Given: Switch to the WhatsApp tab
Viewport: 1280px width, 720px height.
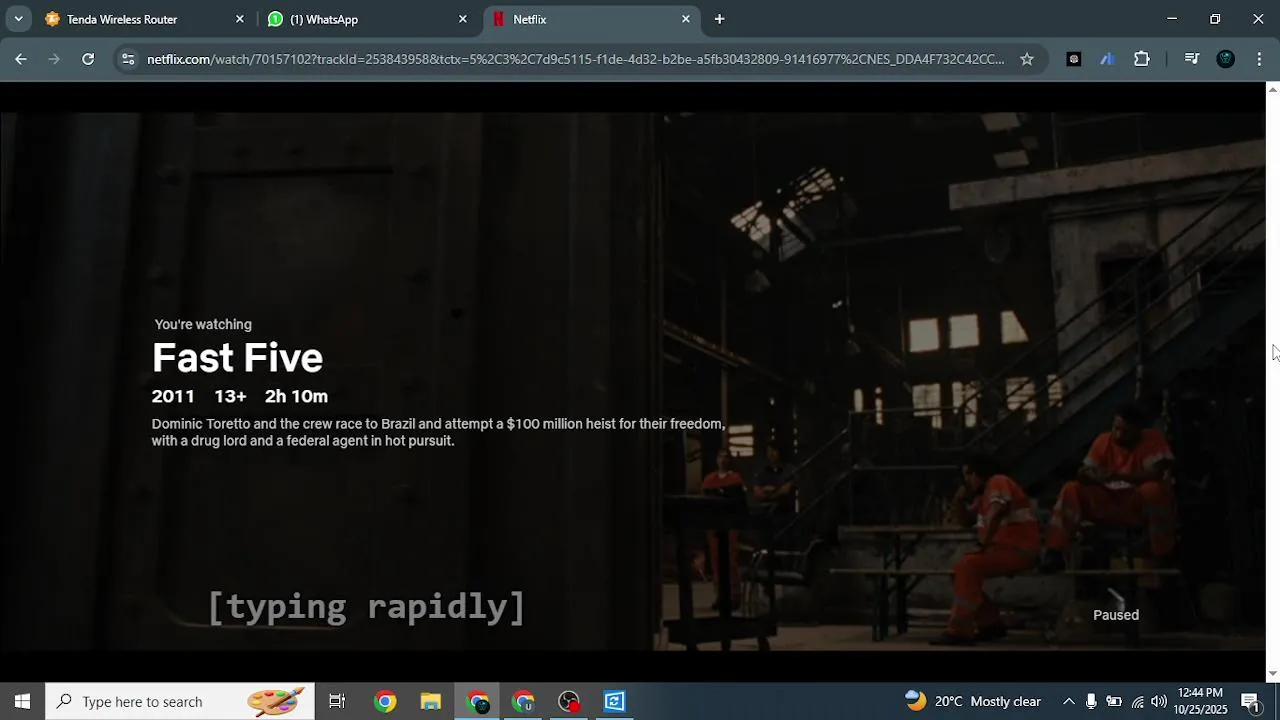Looking at the screenshot, I should tap(365, 19).
